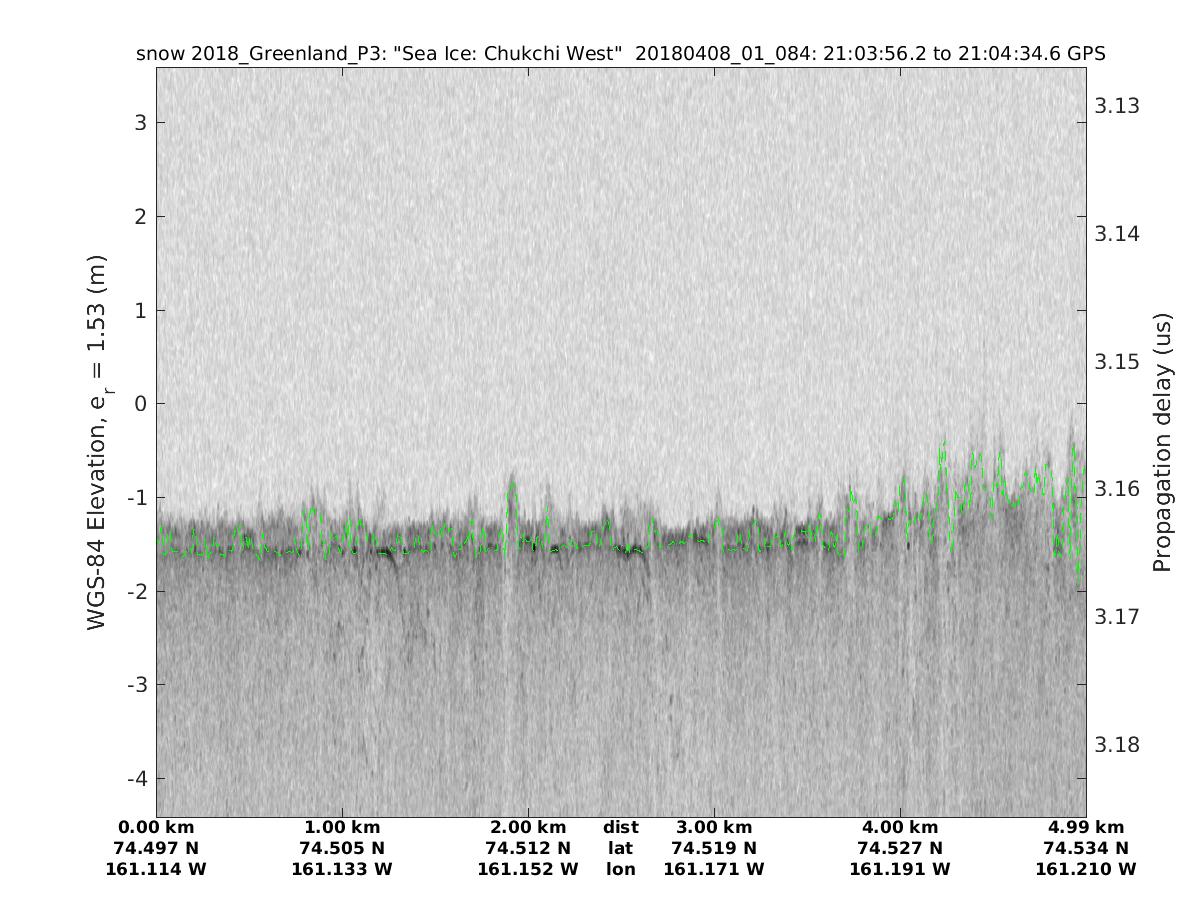
Task: Click the 1.00 km distance label
Action: (x=342, y=828)
